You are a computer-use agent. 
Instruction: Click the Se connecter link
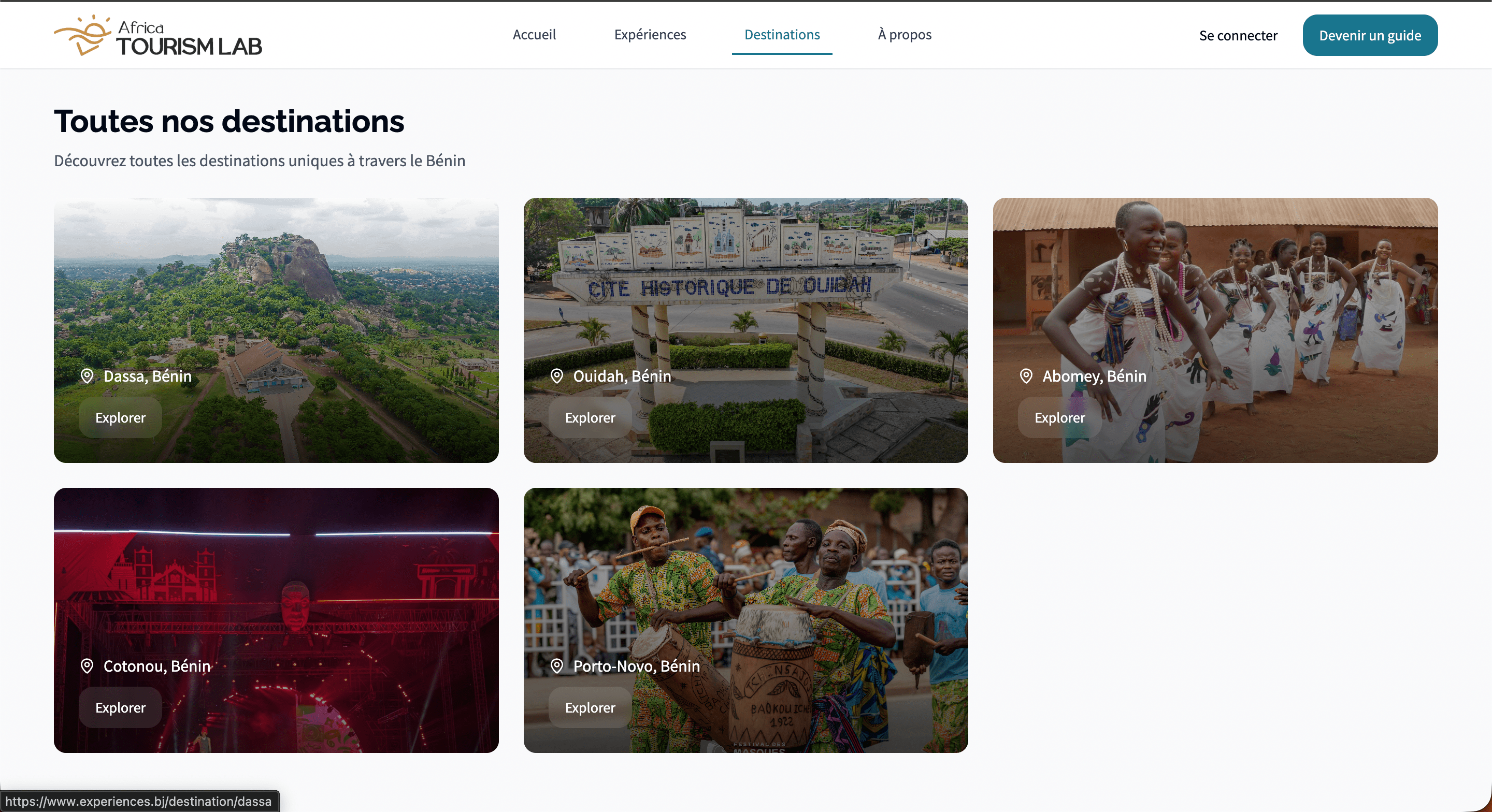[1238, 36]
